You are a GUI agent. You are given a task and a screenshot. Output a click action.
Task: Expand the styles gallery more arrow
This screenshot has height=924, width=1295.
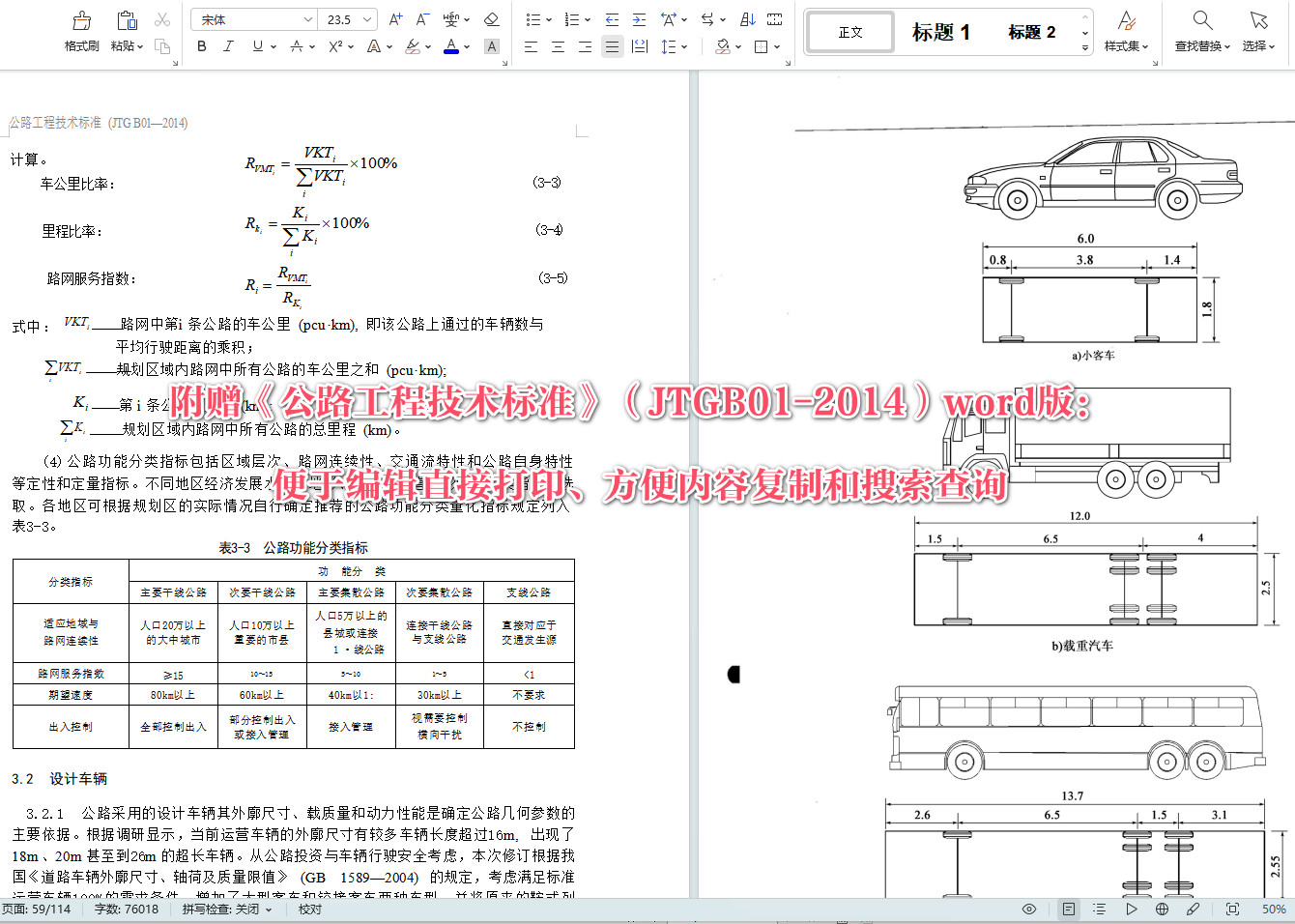[x=1085, y=46]
